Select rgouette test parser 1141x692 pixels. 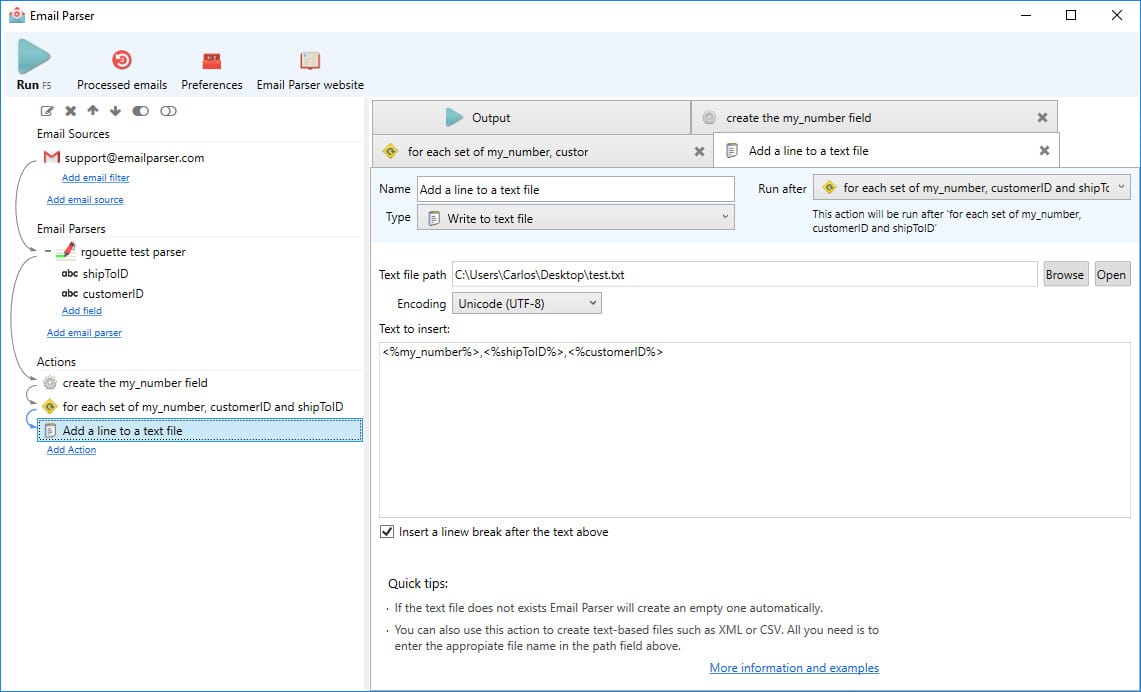[133, 252]
